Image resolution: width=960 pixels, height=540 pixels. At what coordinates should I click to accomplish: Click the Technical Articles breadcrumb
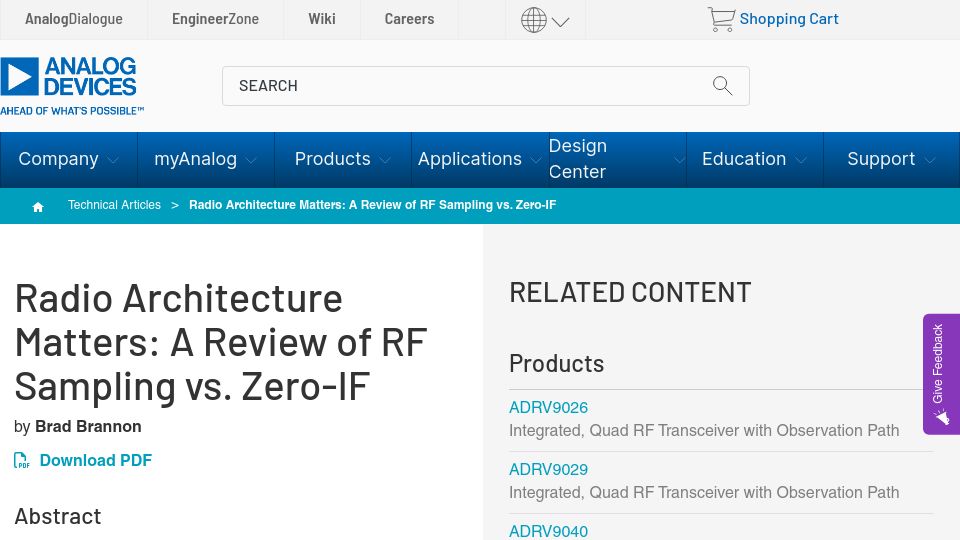(x=114, y=205)
